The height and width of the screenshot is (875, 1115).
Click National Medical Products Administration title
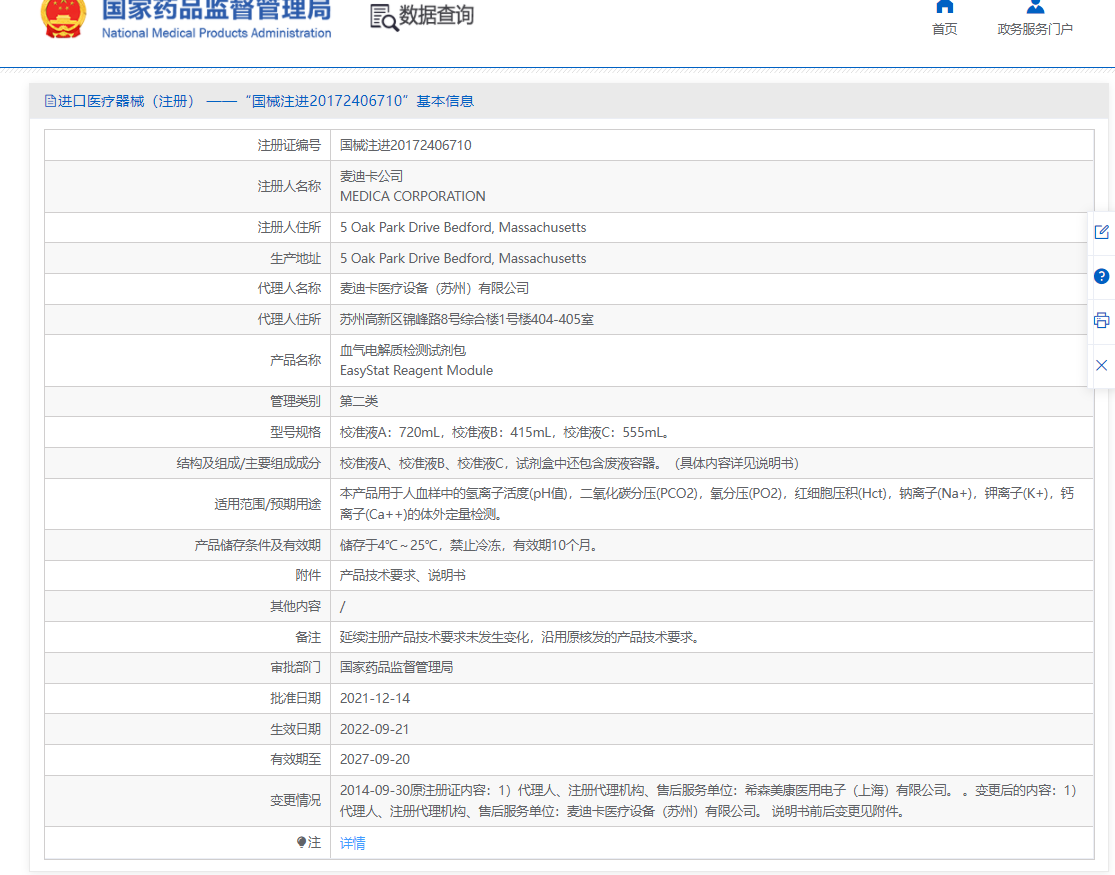click(x=216, y=33)
